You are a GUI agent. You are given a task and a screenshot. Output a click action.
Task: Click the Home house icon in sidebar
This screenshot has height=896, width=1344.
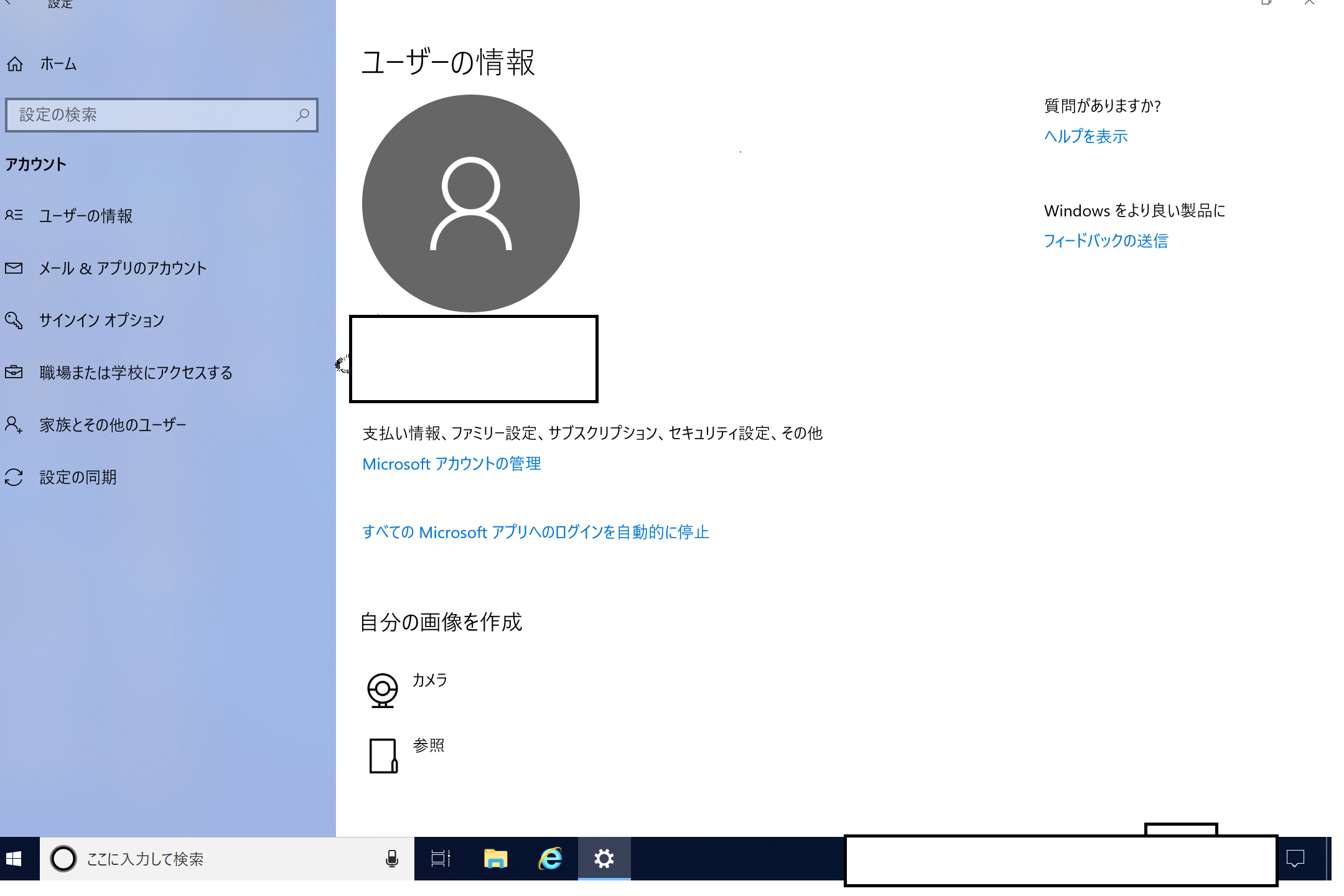coord(15,64)
